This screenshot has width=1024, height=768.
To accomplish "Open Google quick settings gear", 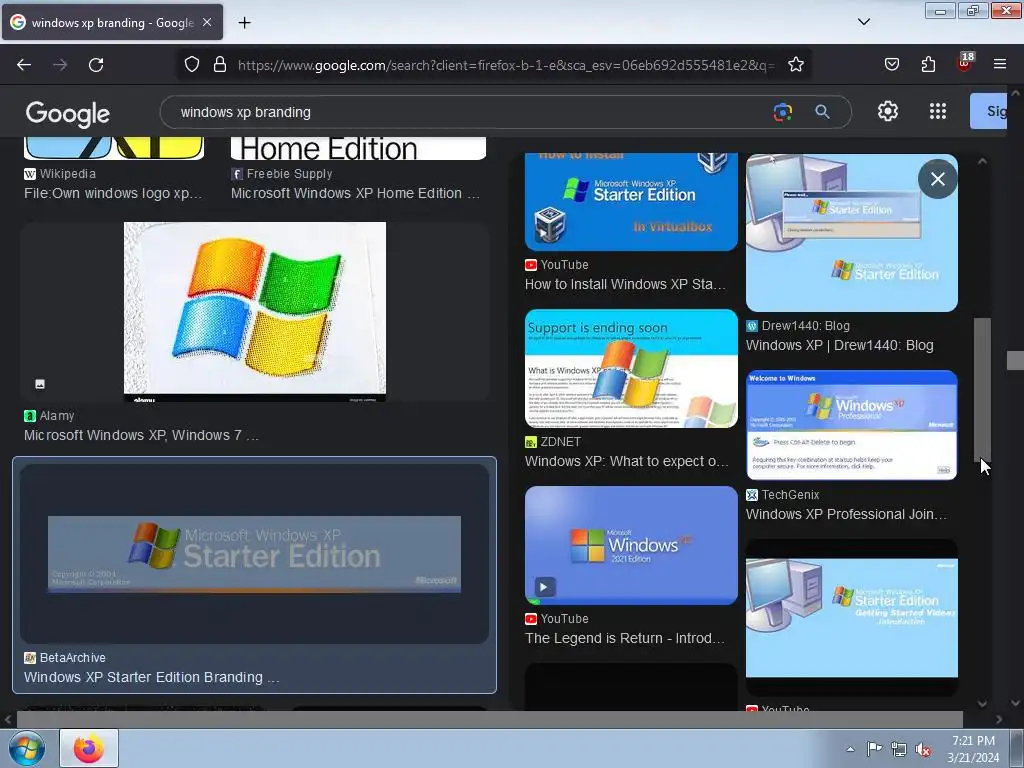I will click(x=888, y=112).
